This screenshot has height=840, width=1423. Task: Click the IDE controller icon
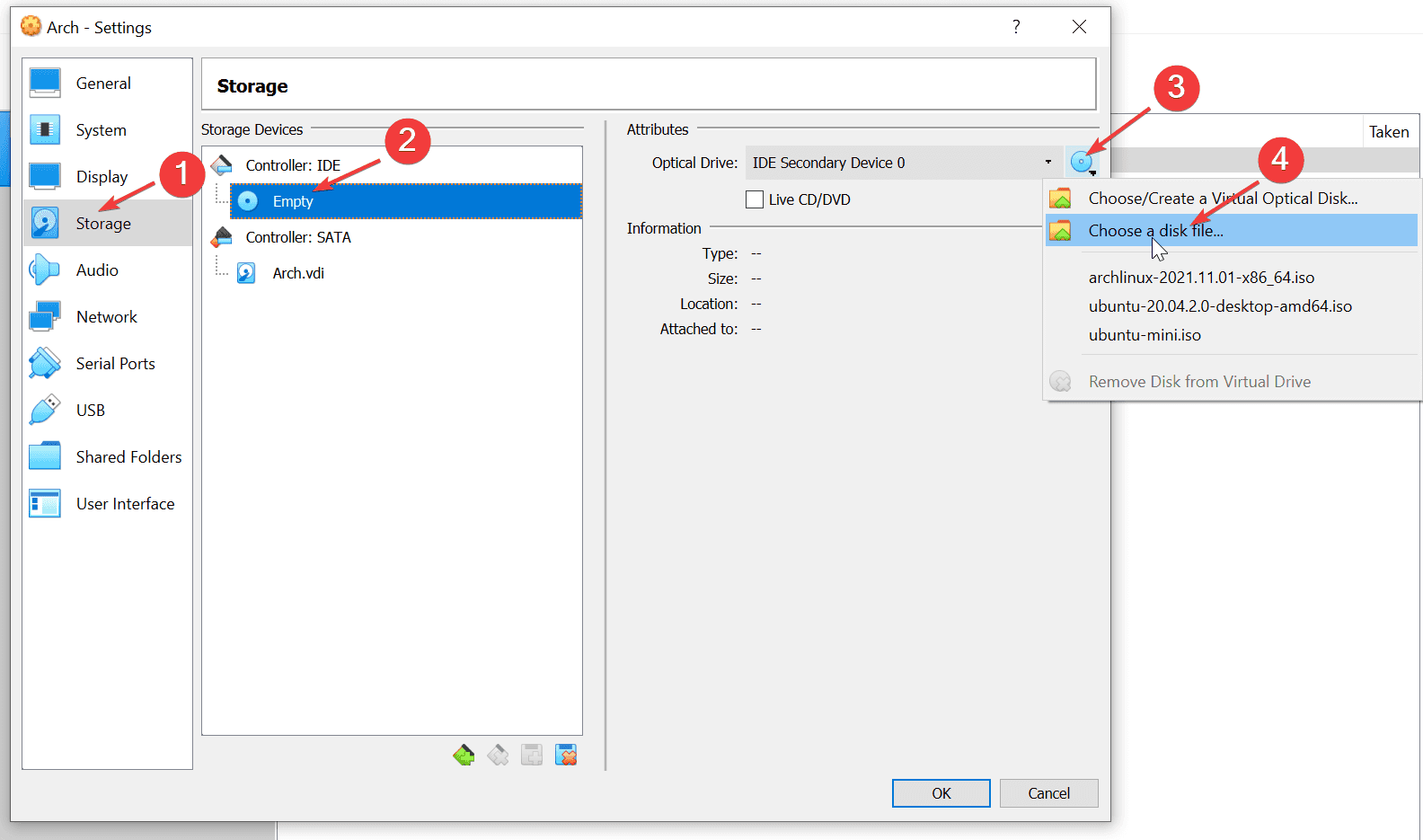[x=222, y=165]
